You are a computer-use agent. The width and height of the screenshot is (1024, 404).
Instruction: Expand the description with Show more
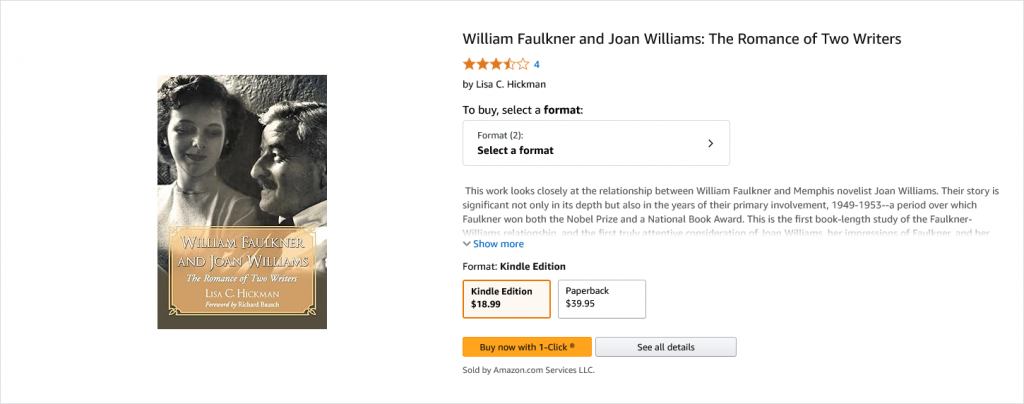click(x=498, y=243)
